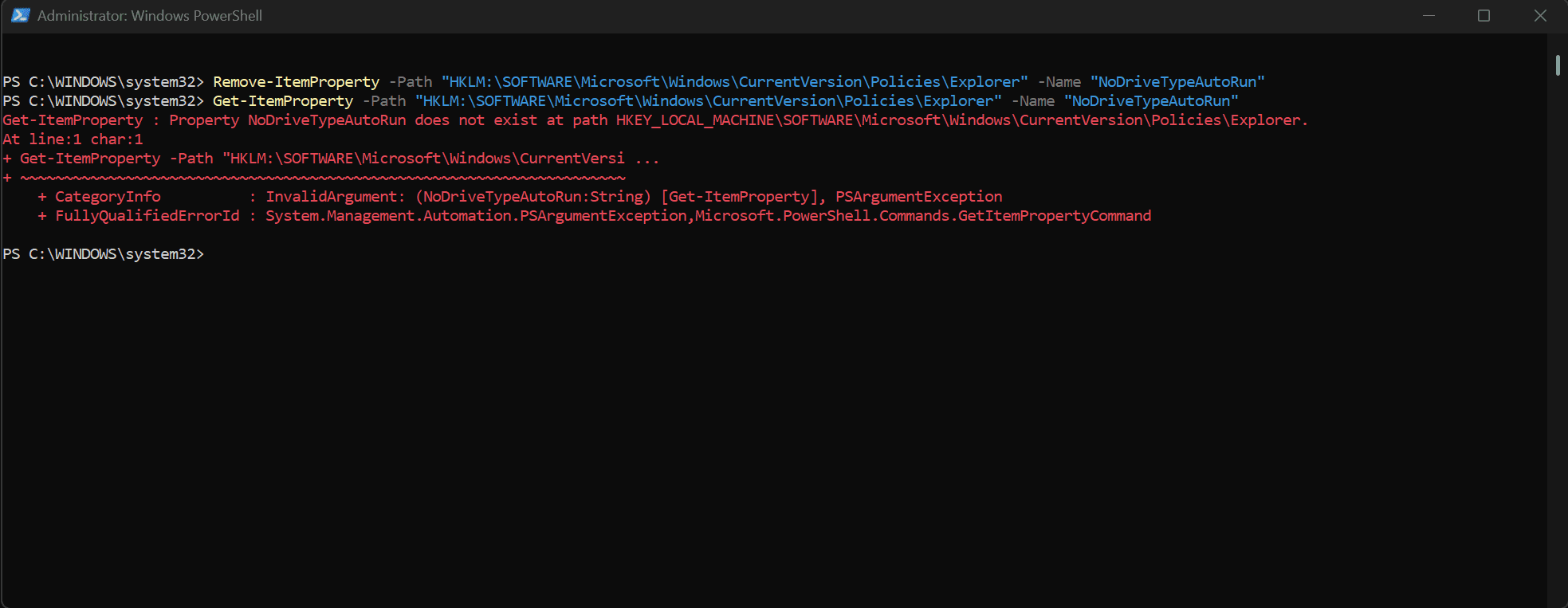Click the 'At line:1 char:1' error line
Image resolution: width=1568 pixels, height=608 pixels.
click(x=73, y=139)
